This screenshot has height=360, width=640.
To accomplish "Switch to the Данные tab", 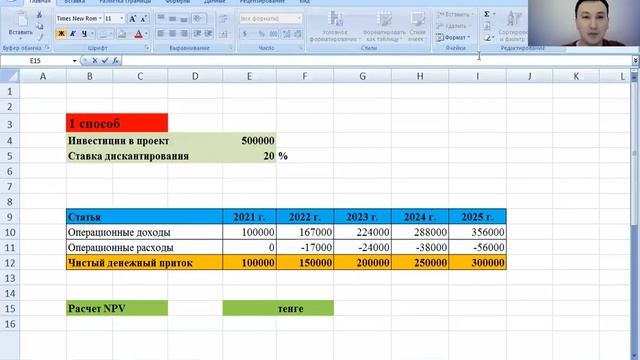I will click(215, 2).
